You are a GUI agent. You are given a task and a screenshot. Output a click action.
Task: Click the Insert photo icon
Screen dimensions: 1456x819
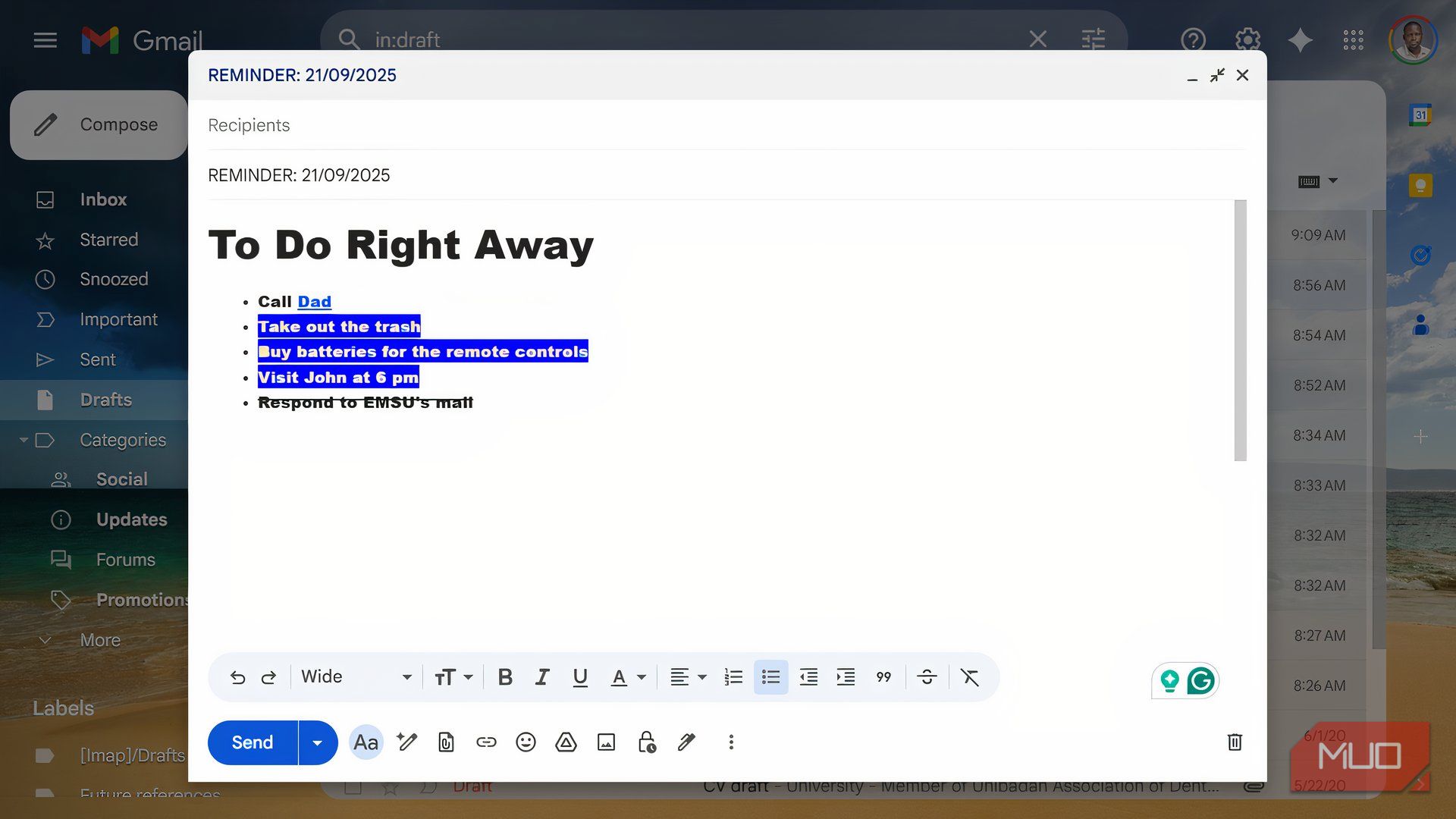tap(606, 742)
